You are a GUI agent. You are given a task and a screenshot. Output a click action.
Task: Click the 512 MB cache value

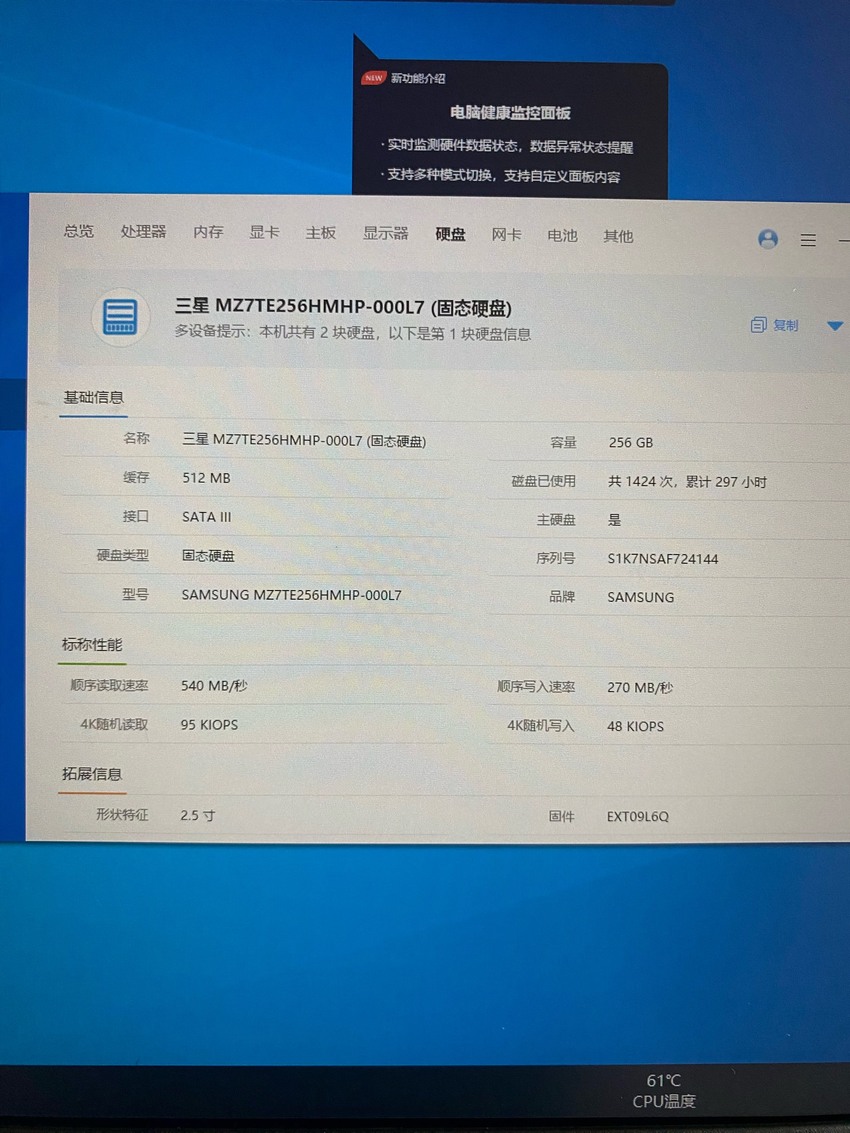click(x=206, y=478)
